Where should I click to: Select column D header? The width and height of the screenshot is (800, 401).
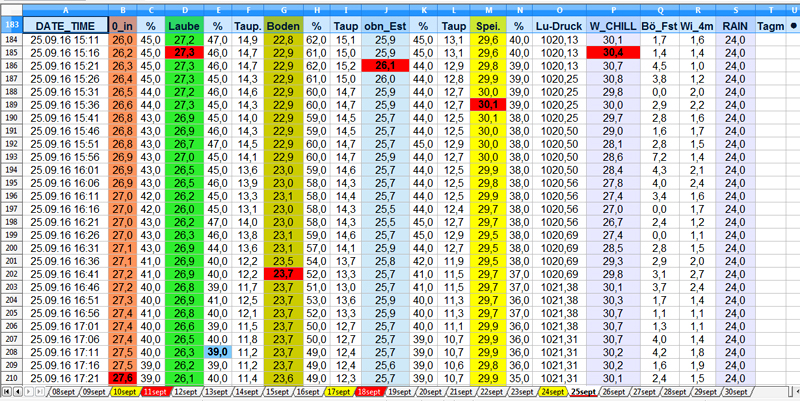click(184, 10)
